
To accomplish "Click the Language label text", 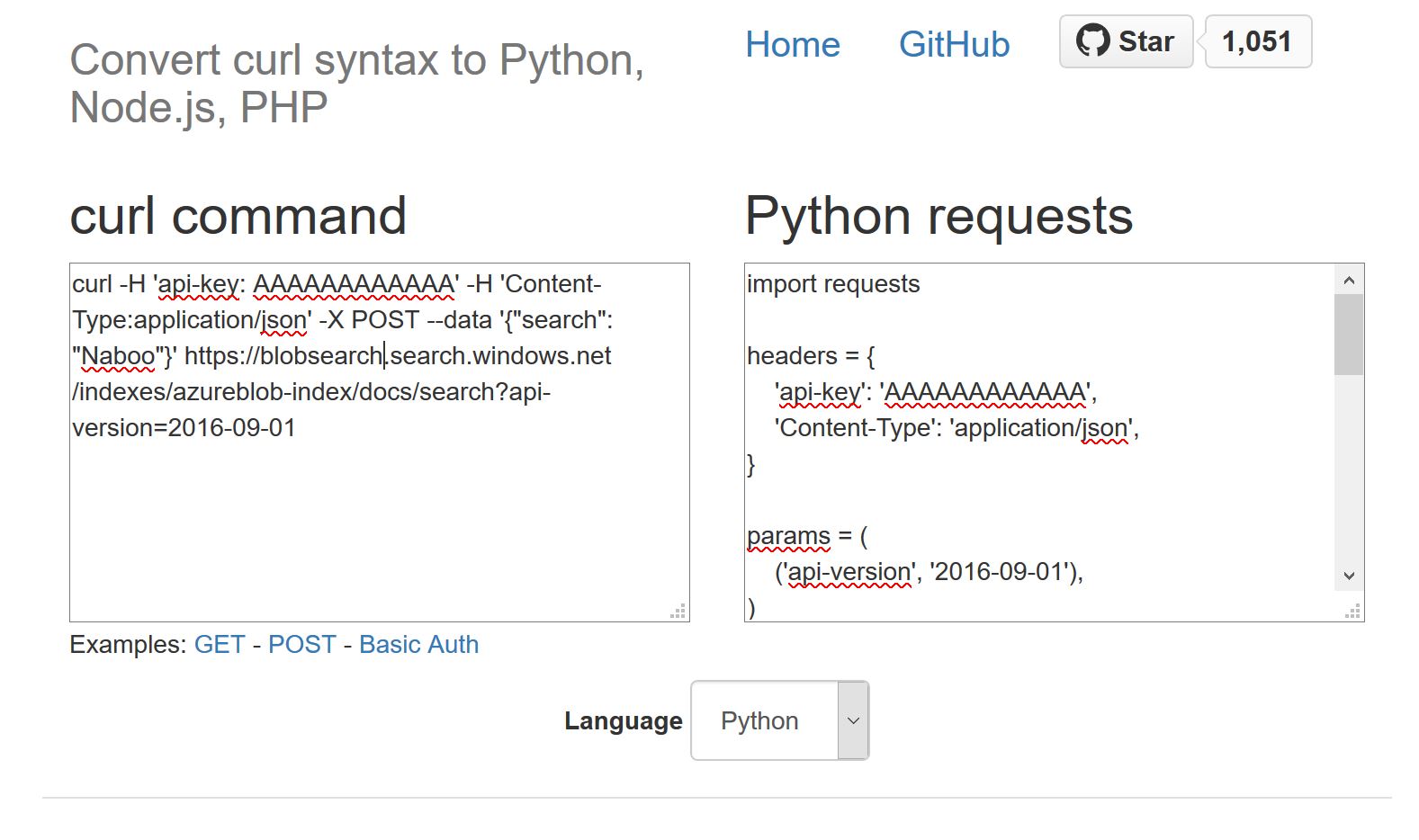I will pyautogui.click(x=623, y=721).
